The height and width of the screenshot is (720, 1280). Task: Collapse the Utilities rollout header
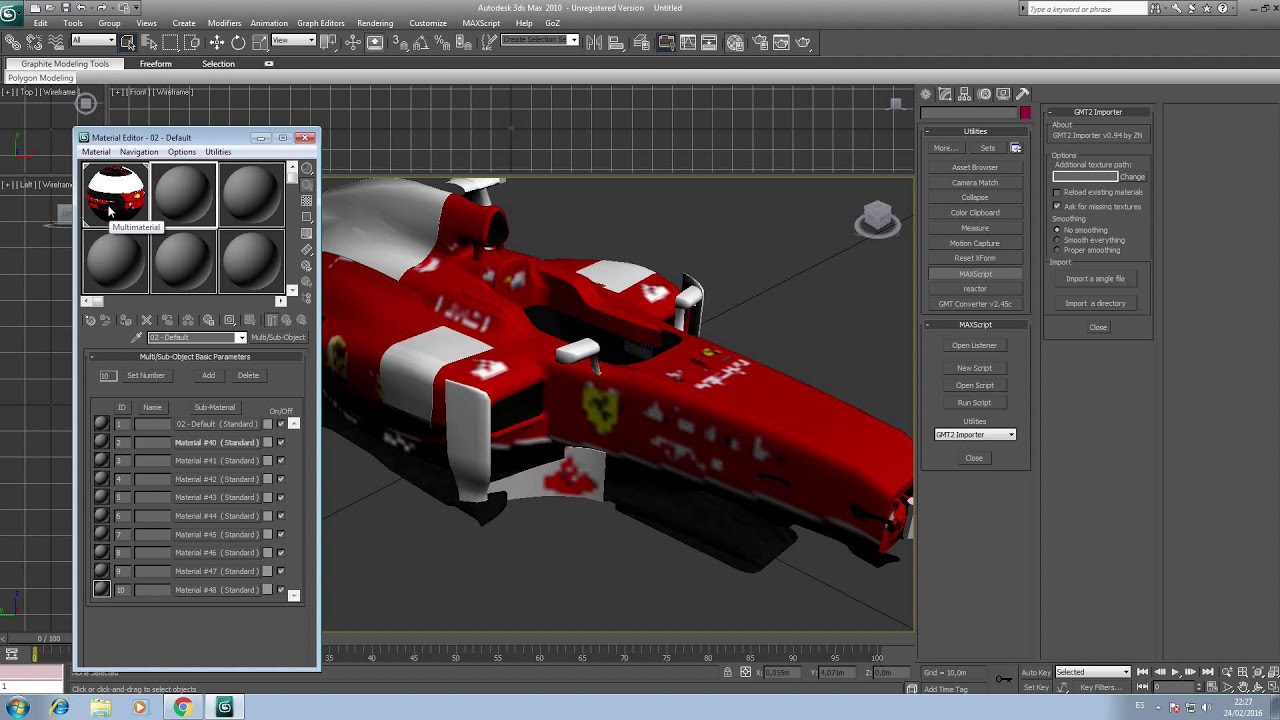[975, 131]
